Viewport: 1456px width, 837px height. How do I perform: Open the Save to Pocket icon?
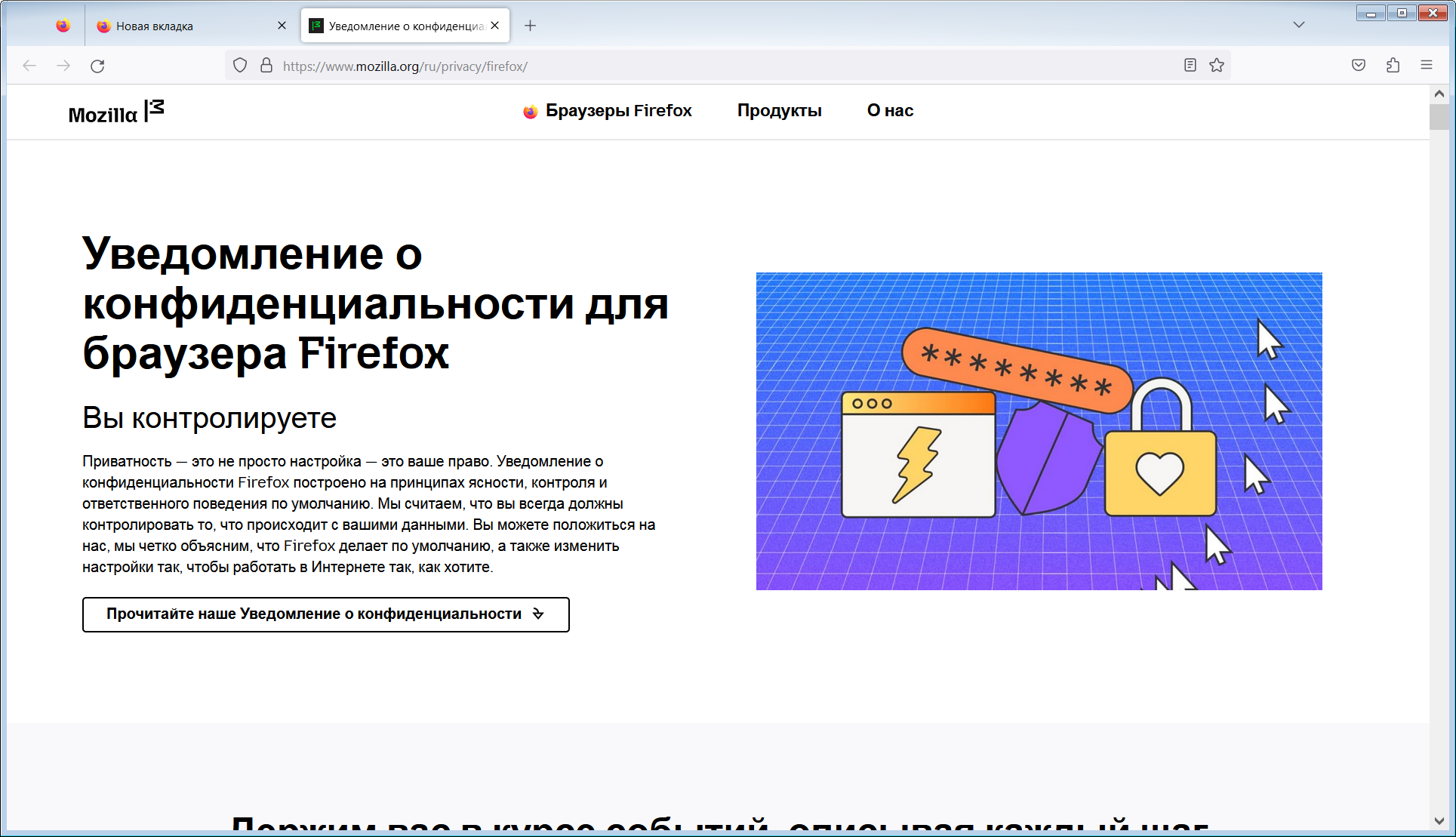(x=1359, y=66)
